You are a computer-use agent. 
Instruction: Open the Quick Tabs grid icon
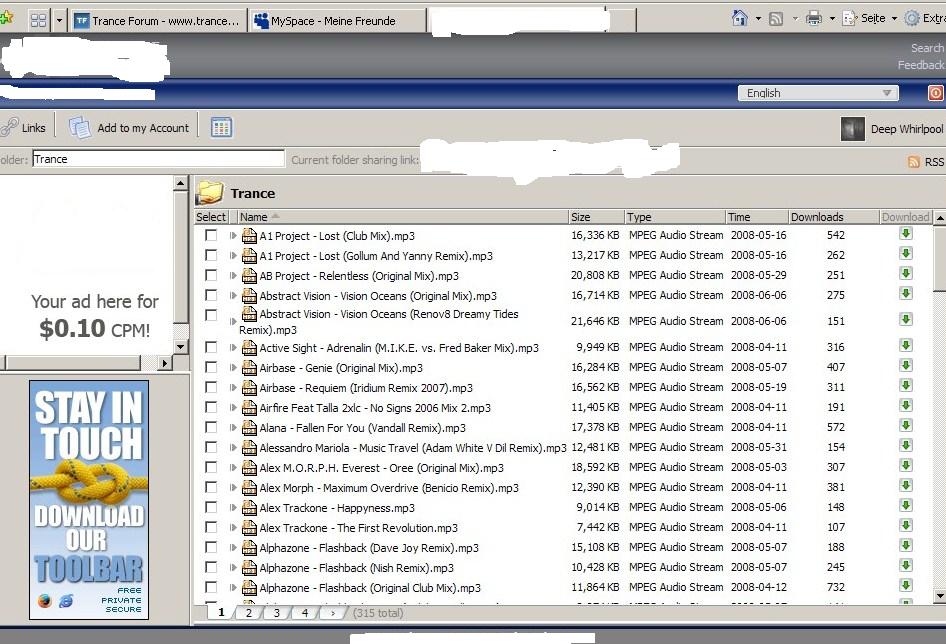pyautogui.click(x=39, y=20)
